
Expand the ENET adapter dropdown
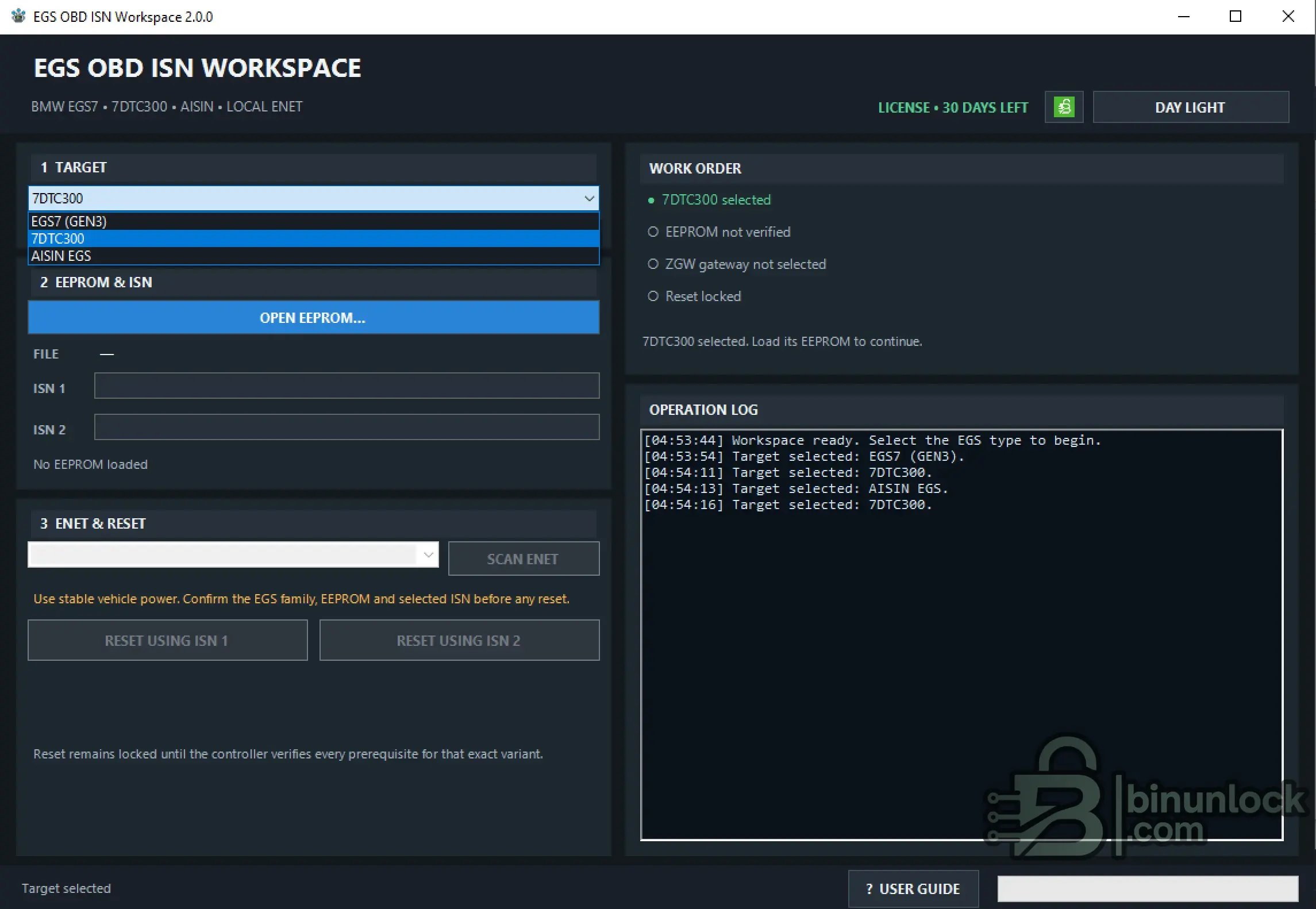[233, 554]
